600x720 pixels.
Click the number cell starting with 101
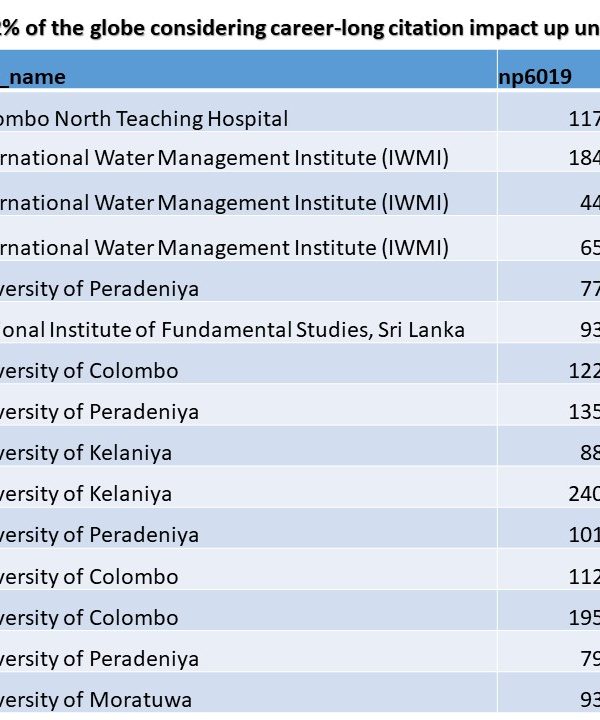click(583, 535)
